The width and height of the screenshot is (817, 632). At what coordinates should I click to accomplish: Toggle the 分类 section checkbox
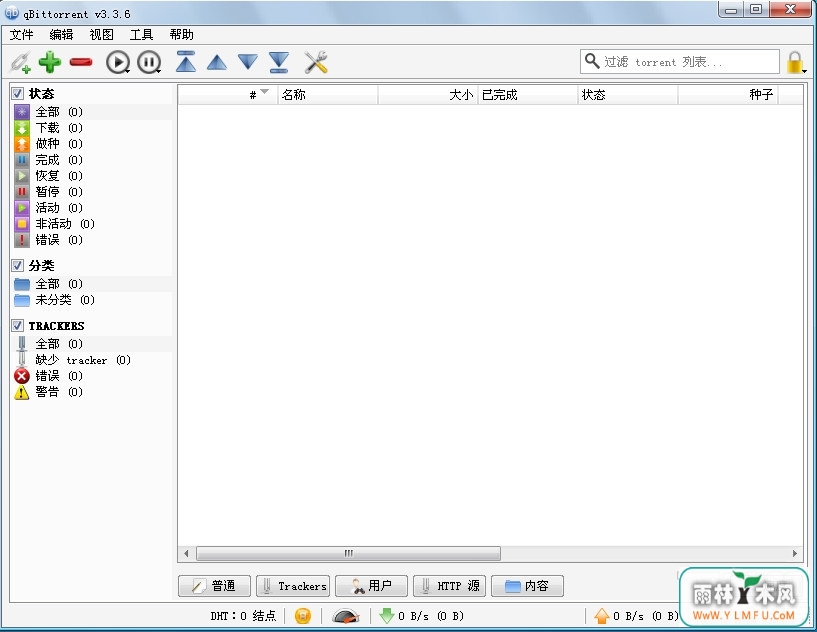coord(17,265)
